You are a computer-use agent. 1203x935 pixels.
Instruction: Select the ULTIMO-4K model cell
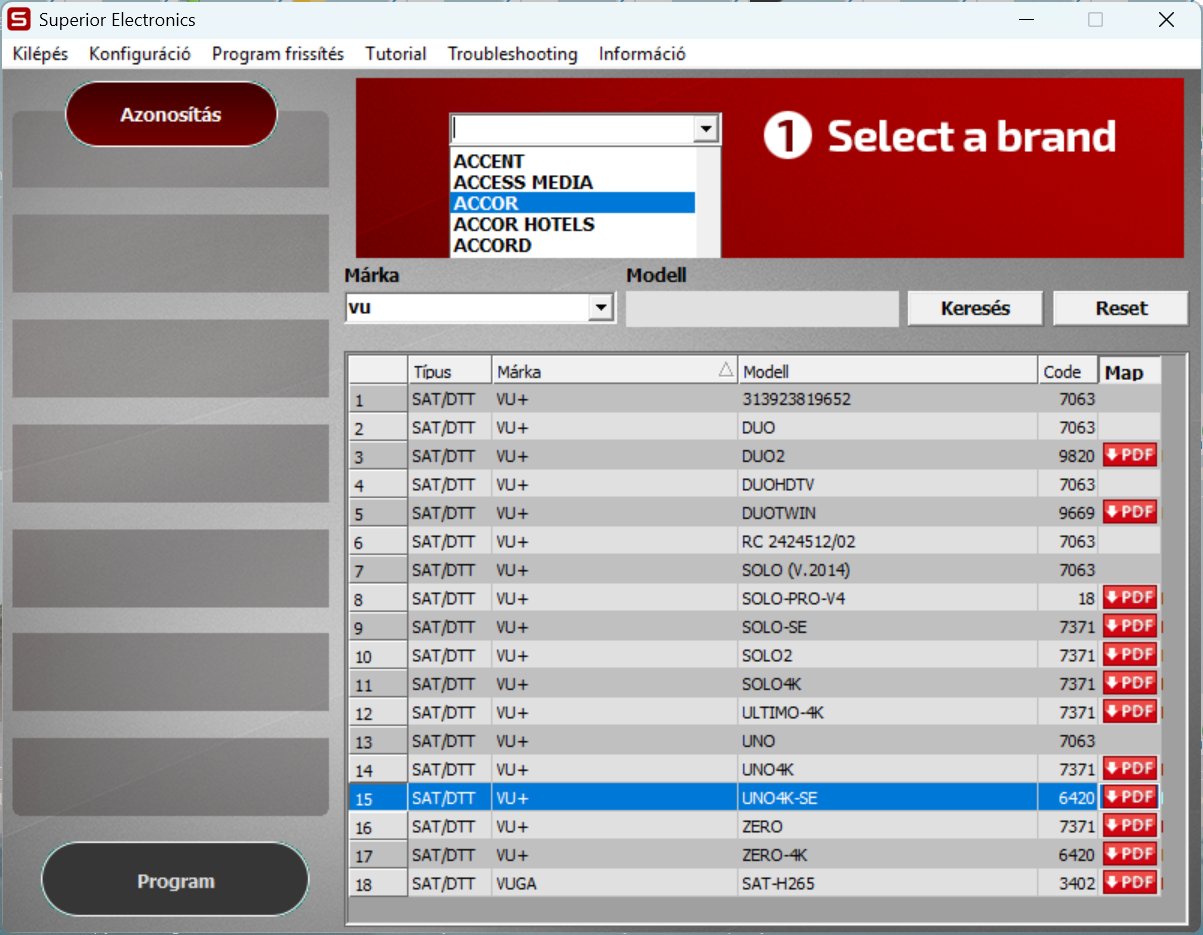(888, 712)
